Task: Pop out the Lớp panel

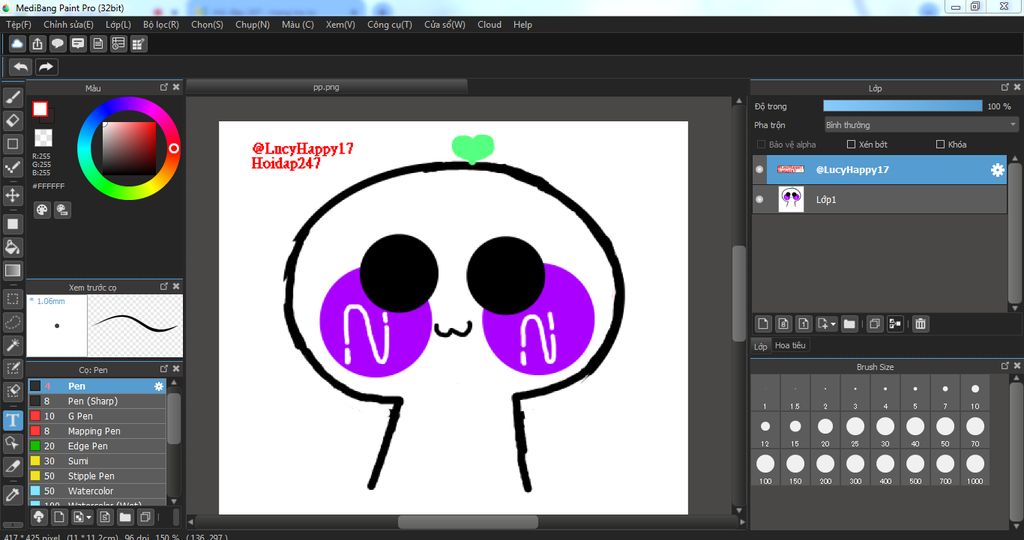Action: (x=1005, y=87)
